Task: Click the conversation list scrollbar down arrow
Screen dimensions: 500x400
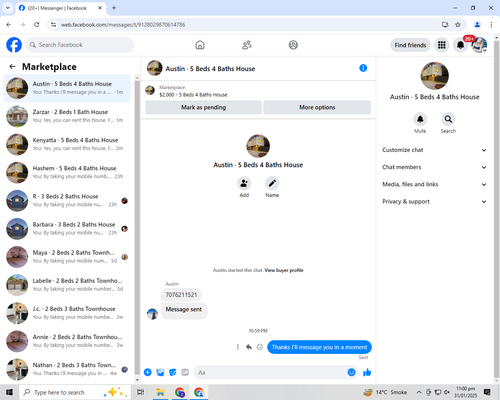Action: tap(137, 380)
